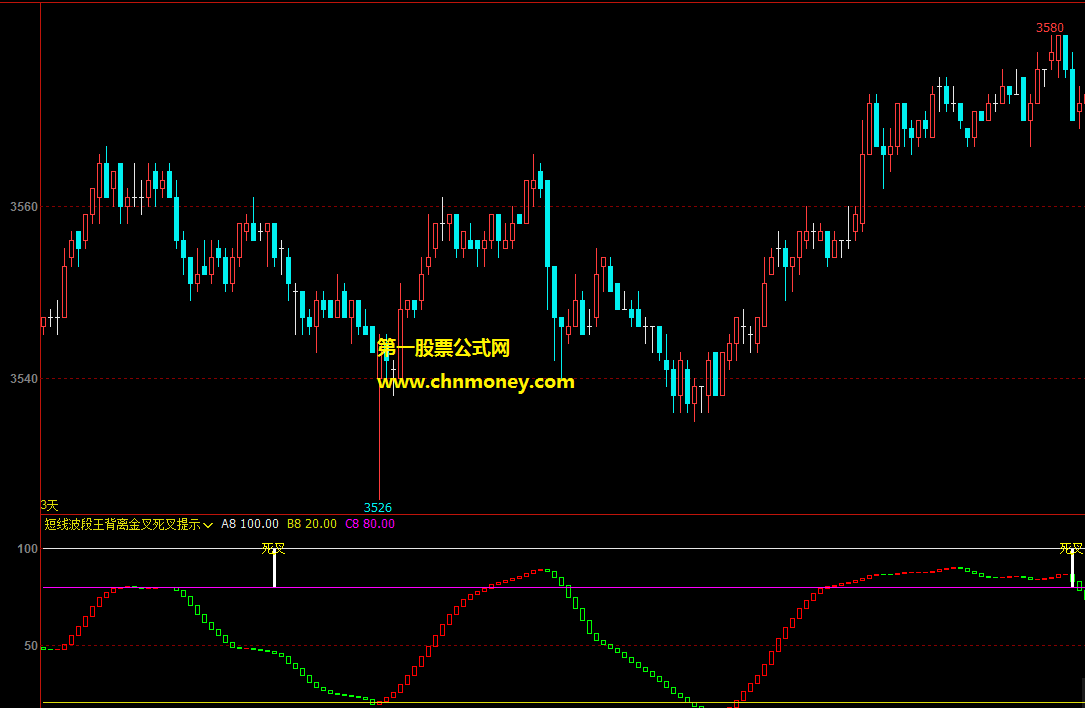Click the long-wick candle at the 3526 low
The image size is (1085, 708).
coord(379,418)
